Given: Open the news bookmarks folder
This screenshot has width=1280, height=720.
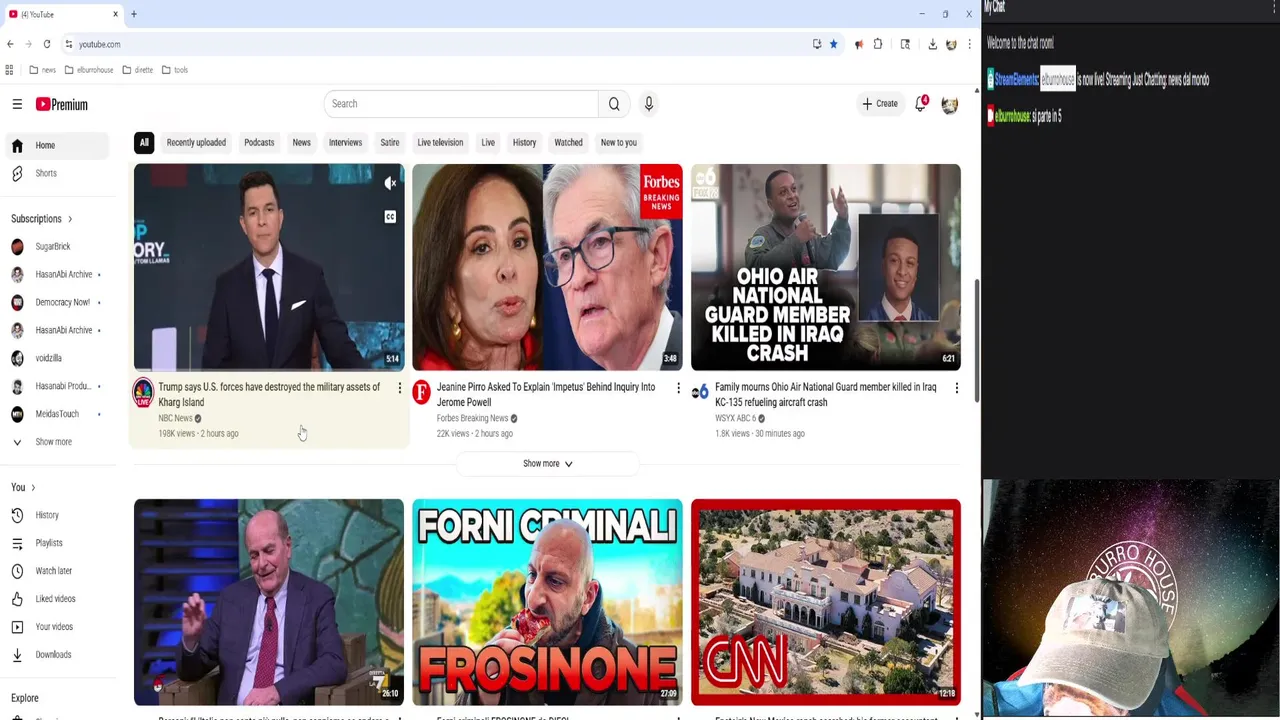Looking at the screenshot, I should (x=42, y=70).
